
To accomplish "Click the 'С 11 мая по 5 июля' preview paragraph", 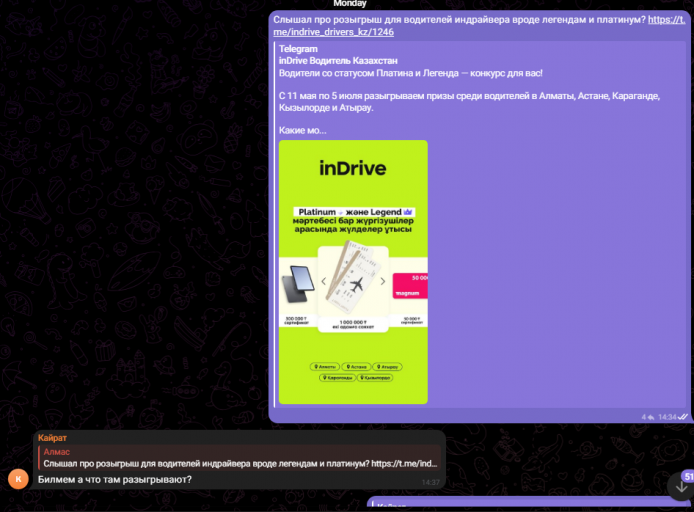I will [x=469, y=102].
